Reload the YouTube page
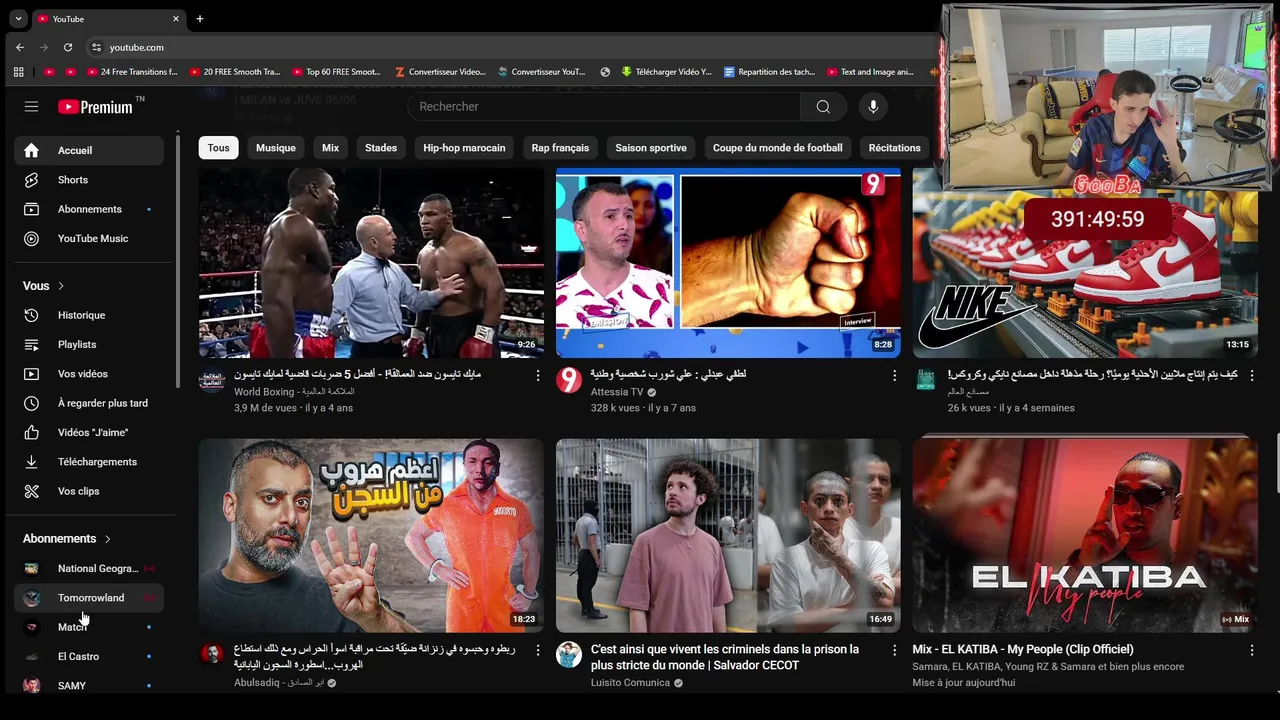 pyautogui.click(x=67, y=47)
